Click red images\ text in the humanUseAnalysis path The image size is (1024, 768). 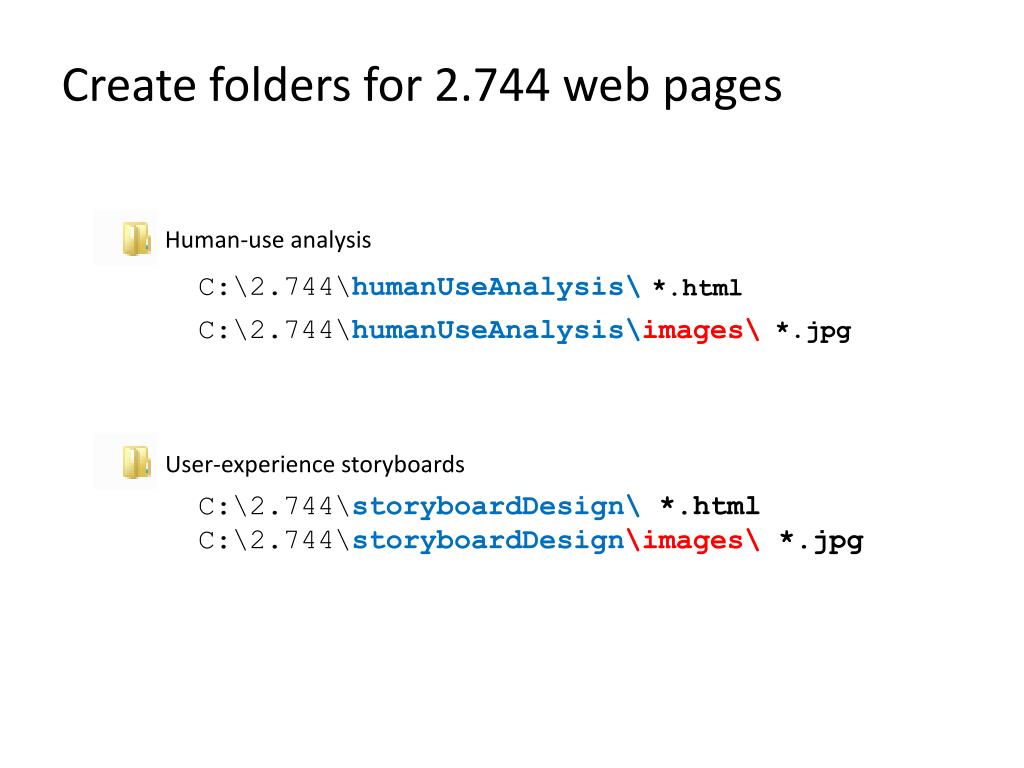701,330
